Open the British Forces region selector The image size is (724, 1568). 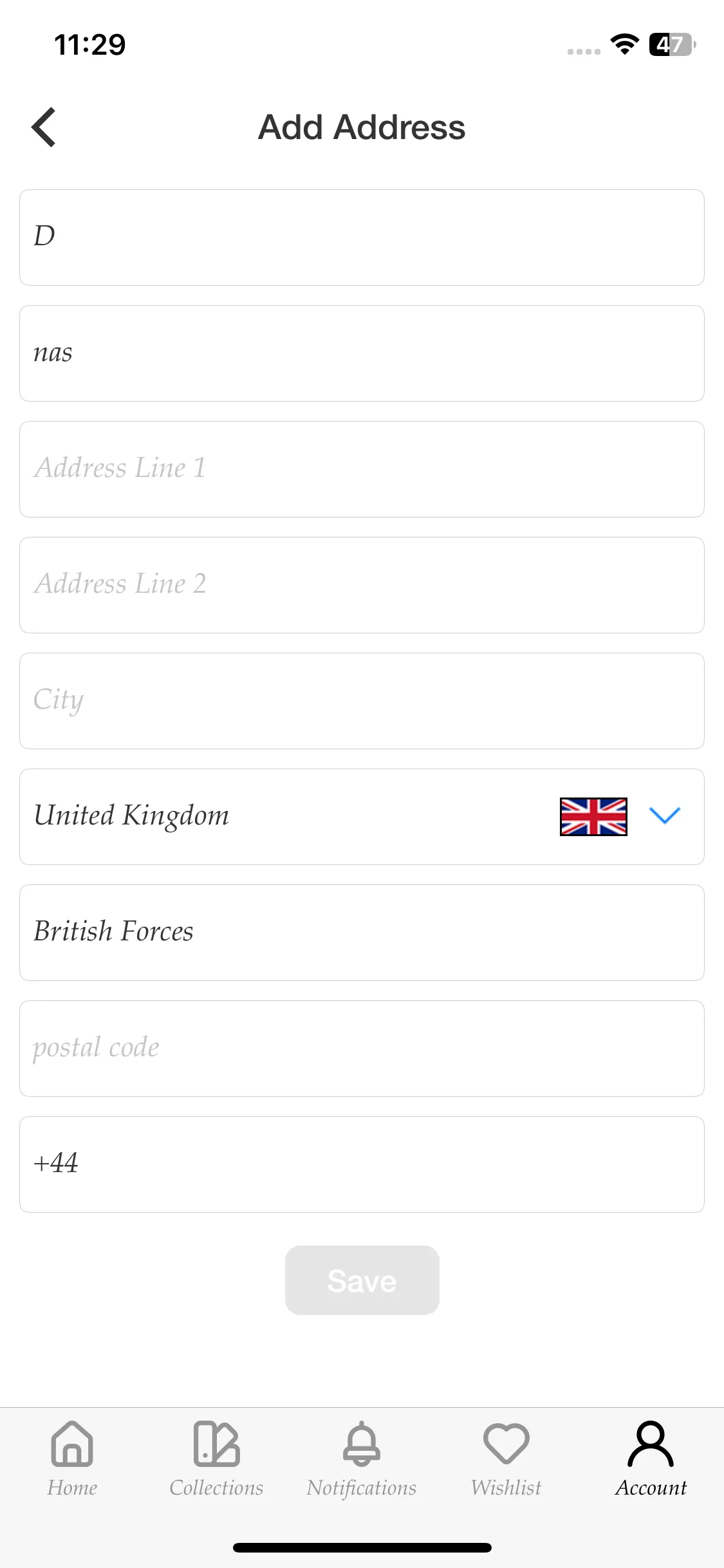[x=362, y=933]
